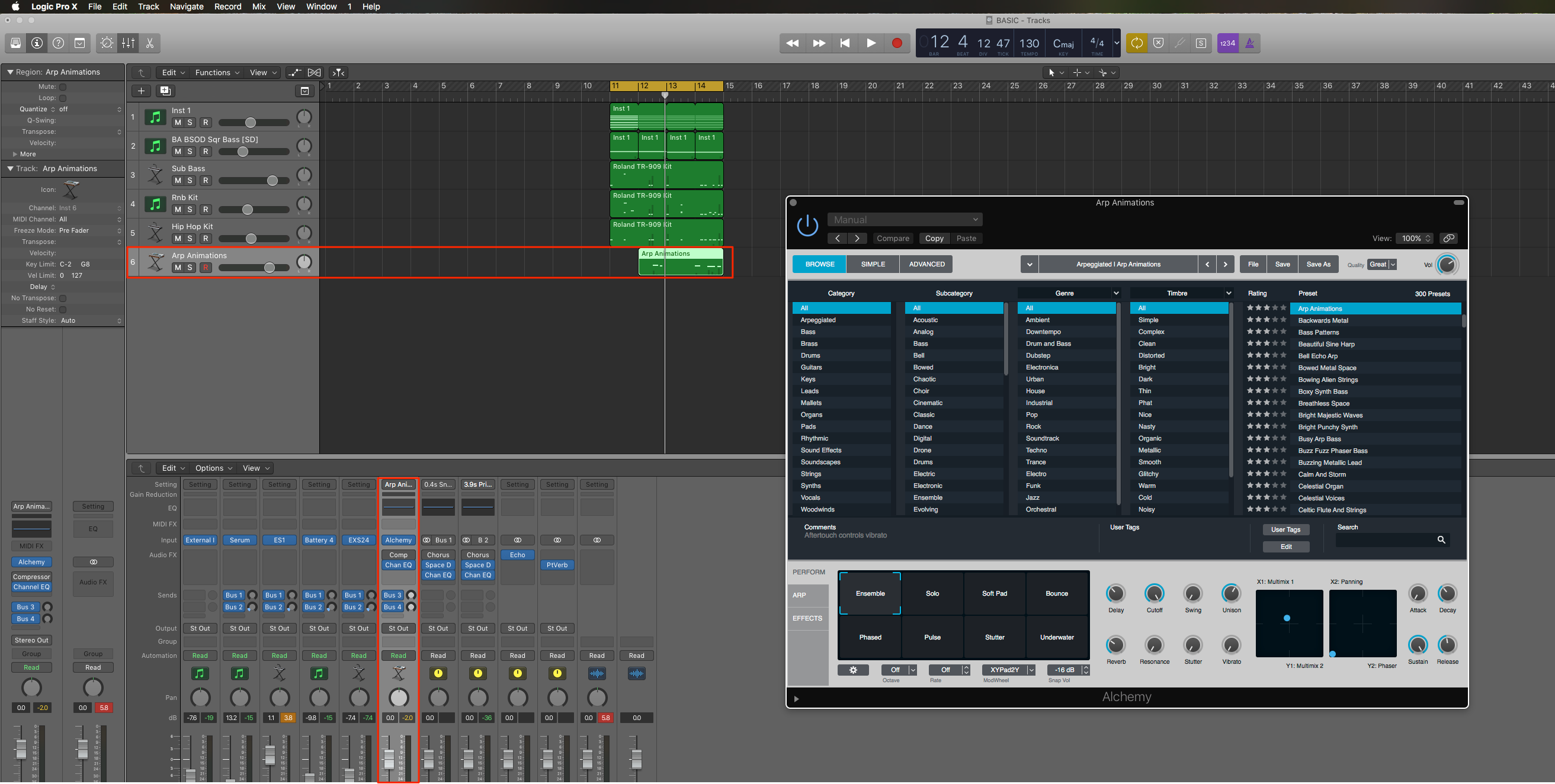Toggle No Transpose checkbox in Track inspector

(x=63, y=298)
